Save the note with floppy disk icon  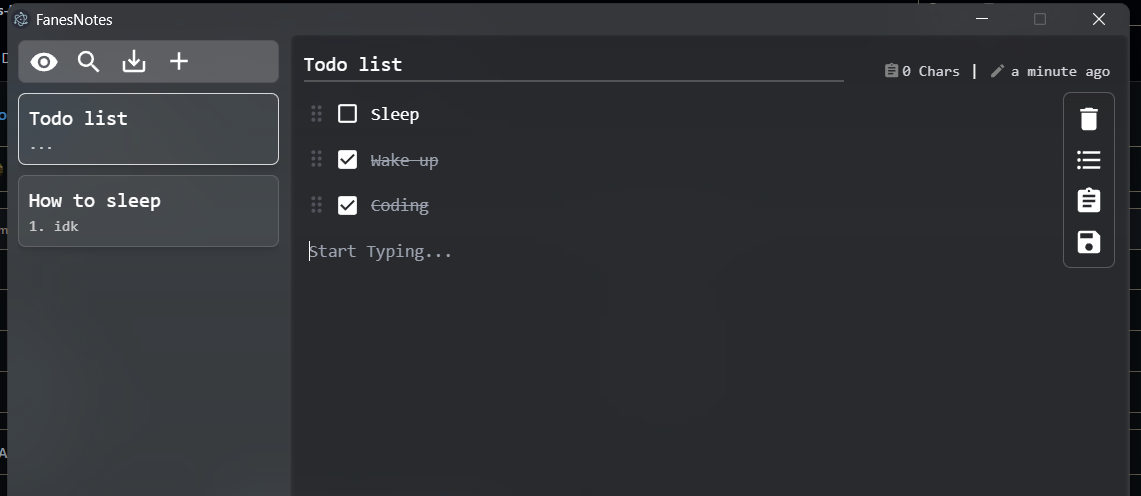coord(1089,241)
